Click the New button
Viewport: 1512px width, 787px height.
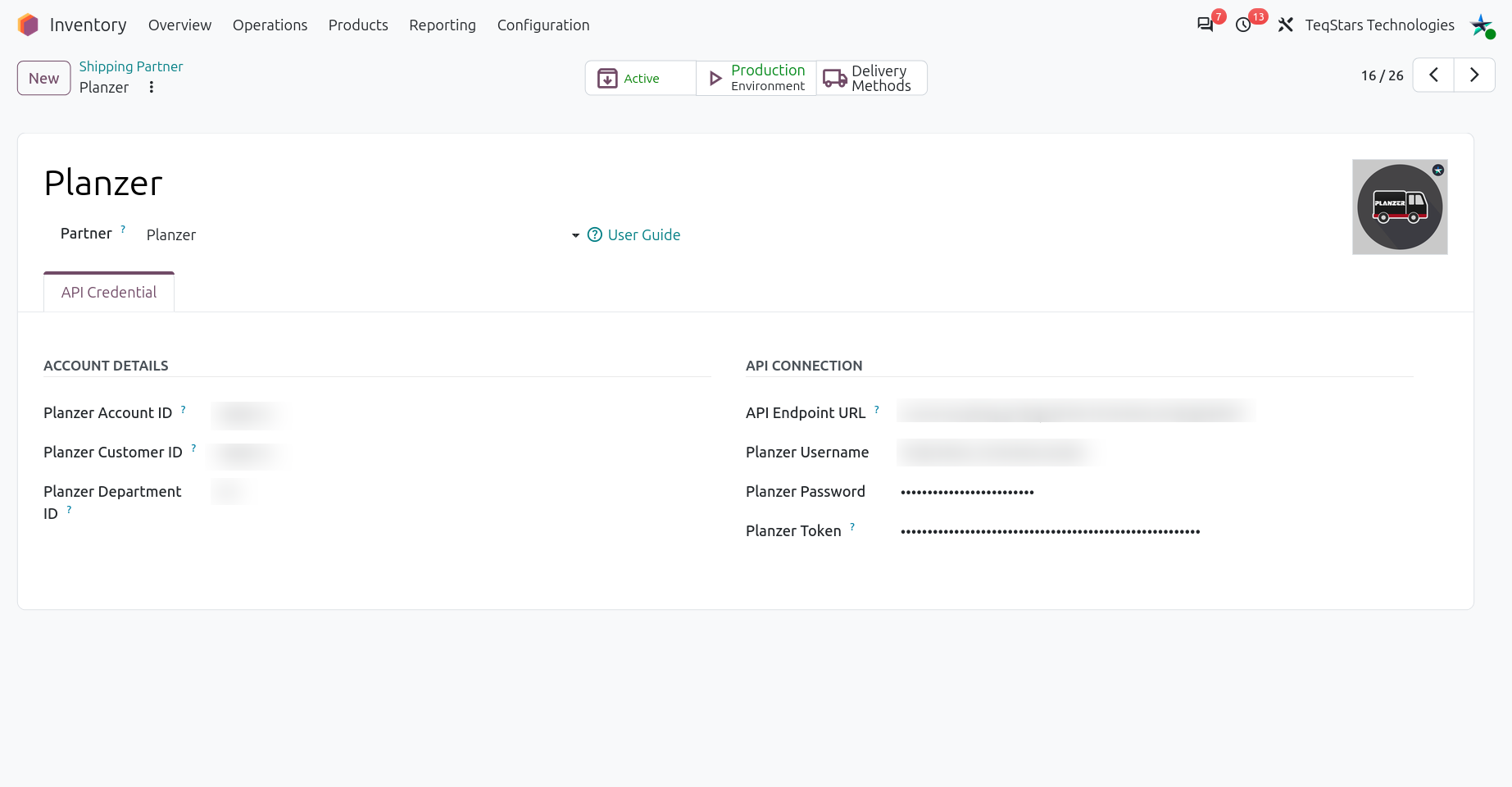43,78
